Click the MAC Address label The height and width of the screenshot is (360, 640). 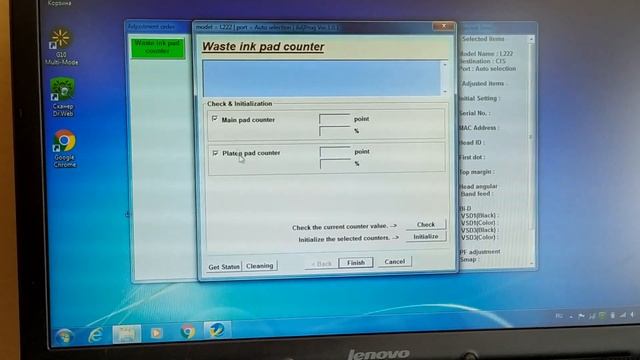(x=479, y=128)
